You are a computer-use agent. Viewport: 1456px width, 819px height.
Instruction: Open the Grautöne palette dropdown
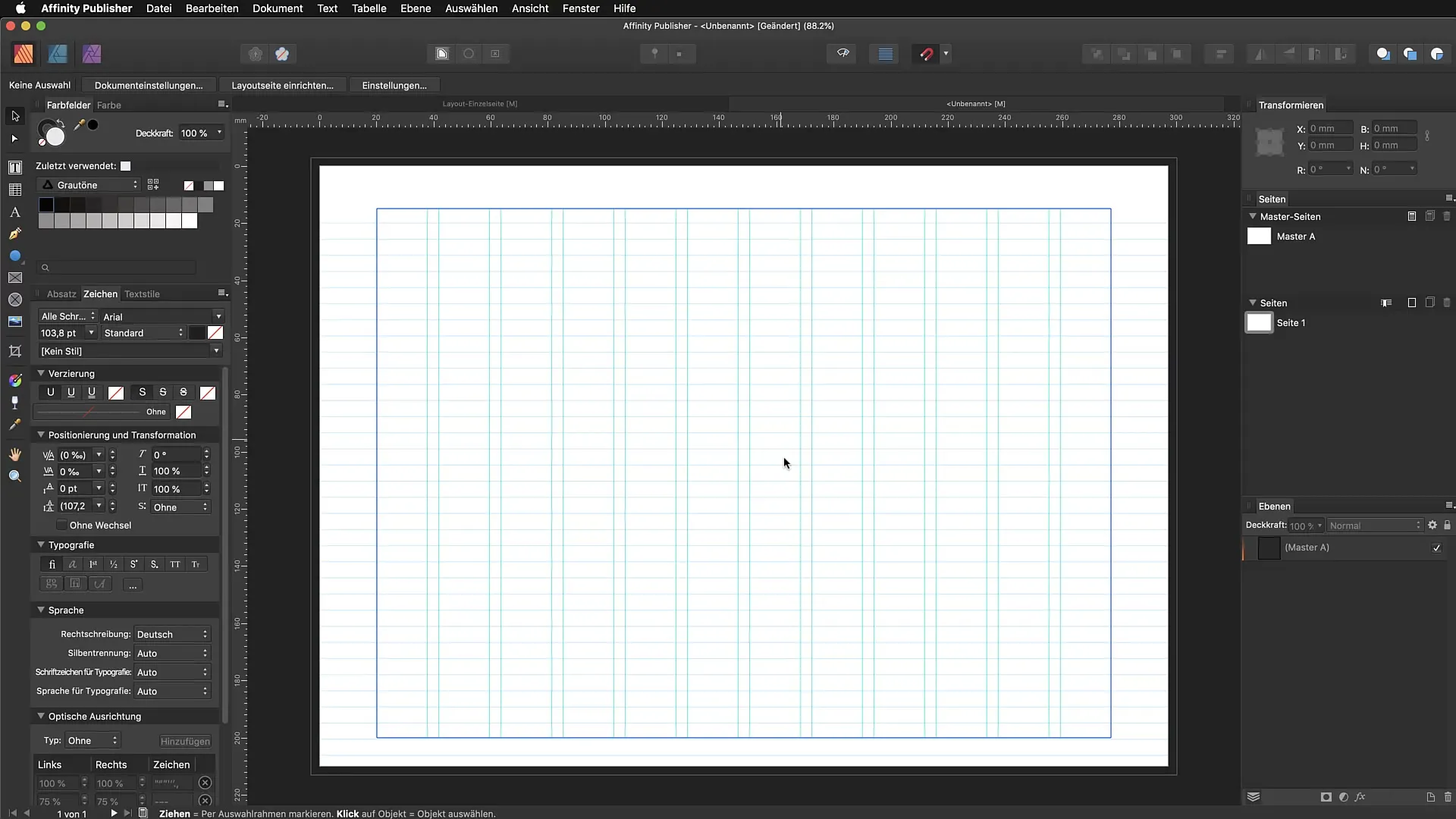tap(89, 185)
